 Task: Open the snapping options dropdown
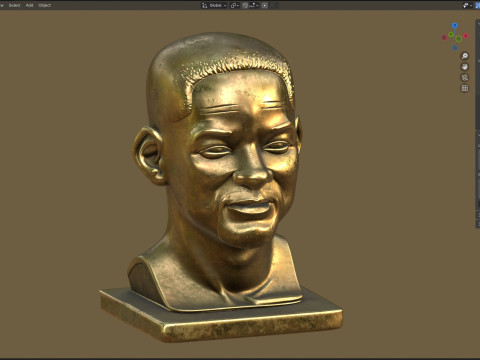tap(253, 5)
